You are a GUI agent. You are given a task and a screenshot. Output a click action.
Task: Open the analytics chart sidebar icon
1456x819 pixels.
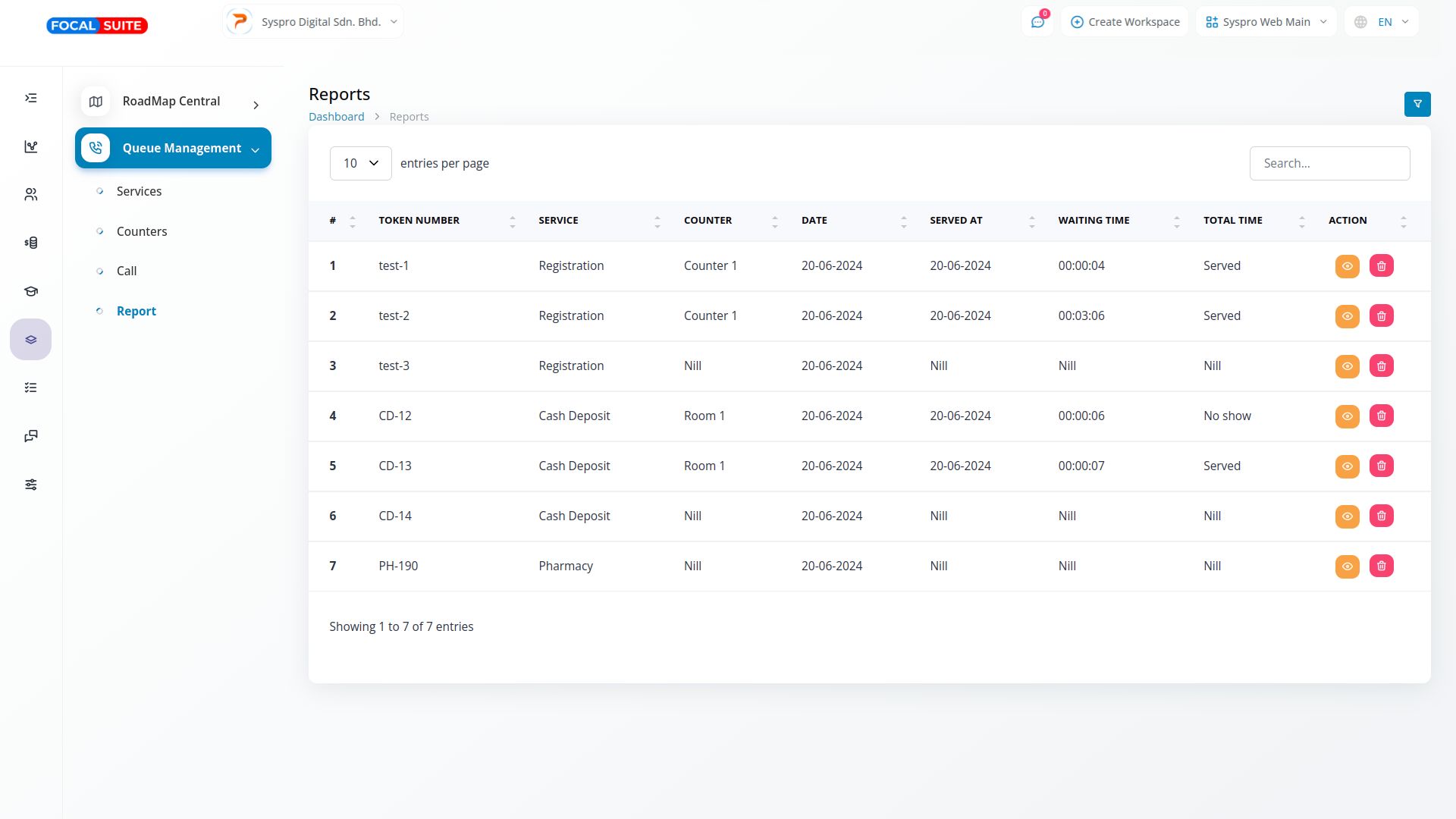[x=31, y=146]
